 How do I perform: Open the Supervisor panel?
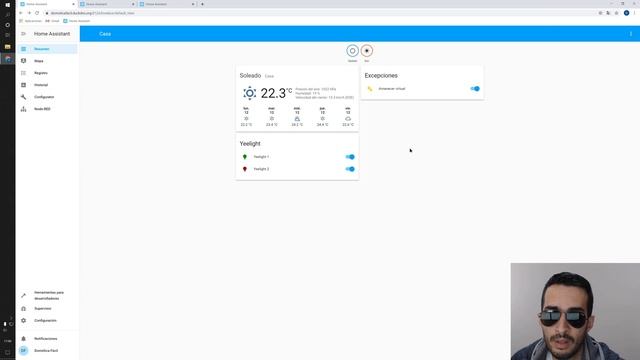[47, 309]
